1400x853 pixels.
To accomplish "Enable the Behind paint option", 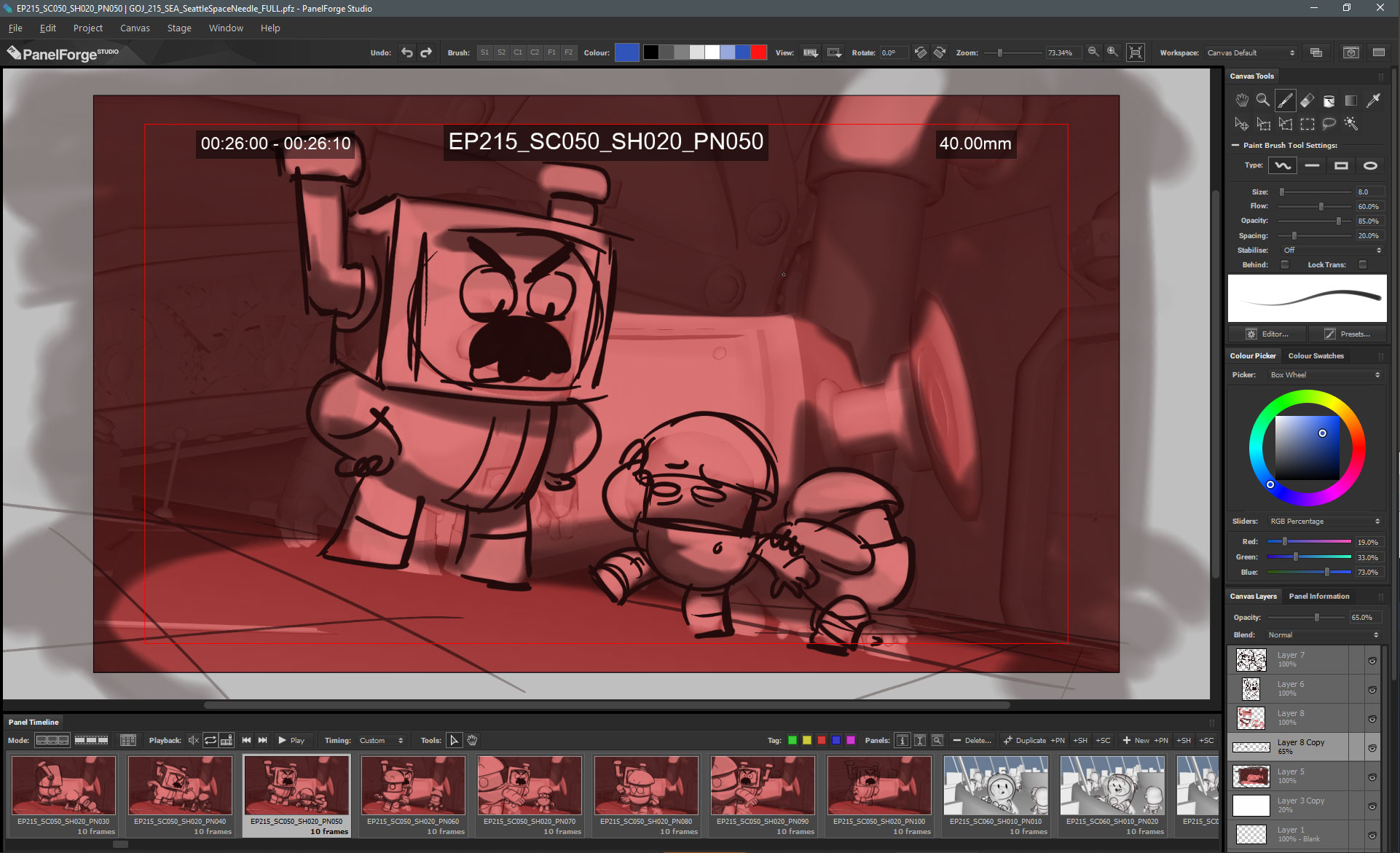I will pos(1285,264).
